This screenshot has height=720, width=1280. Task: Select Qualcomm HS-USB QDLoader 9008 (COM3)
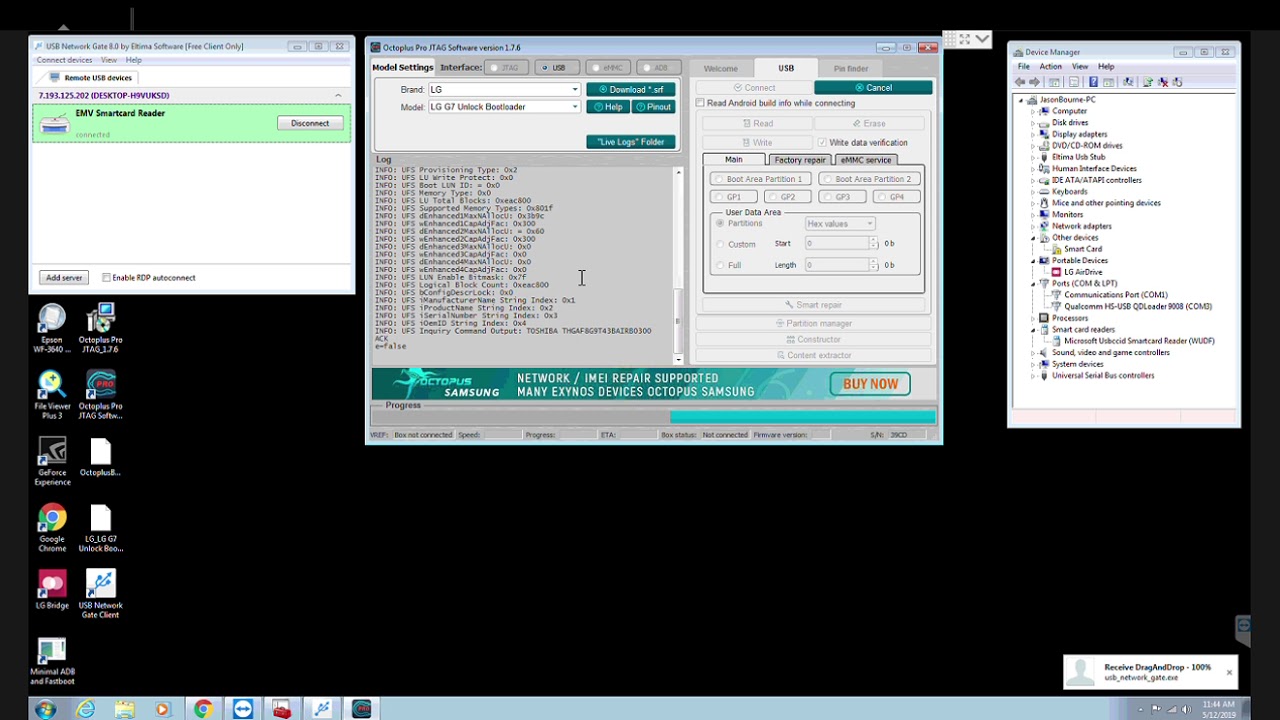click(1138, 307)
